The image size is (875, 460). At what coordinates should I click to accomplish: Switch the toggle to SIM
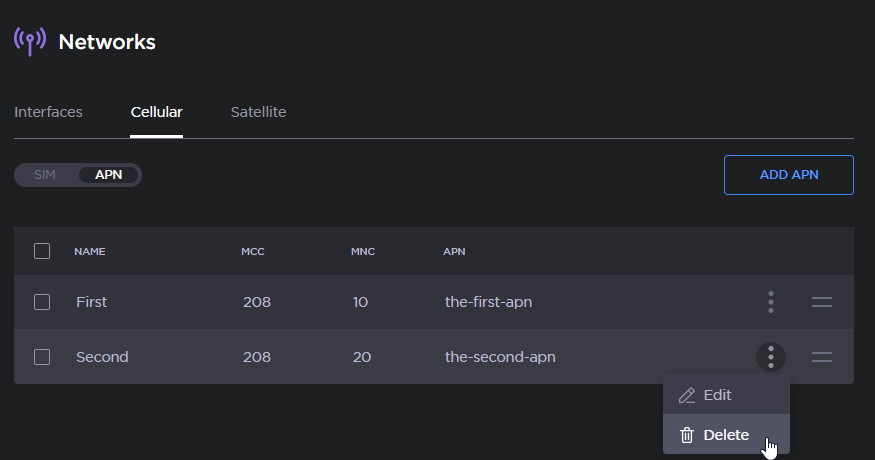45,175
